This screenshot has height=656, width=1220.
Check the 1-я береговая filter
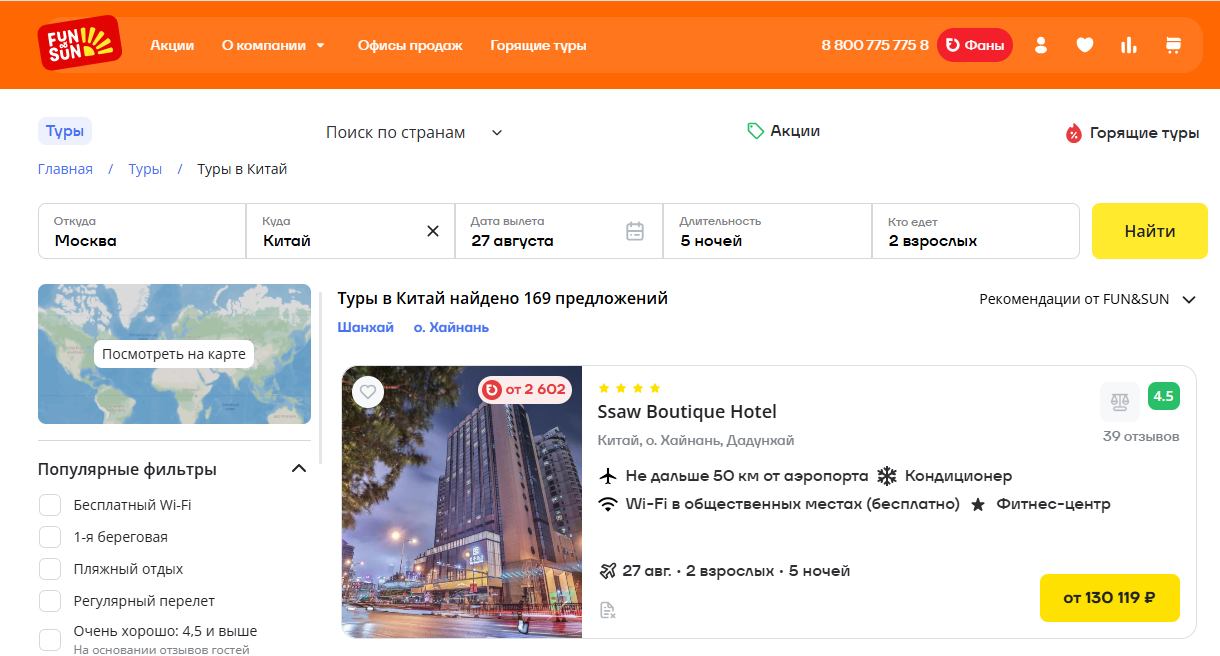[x=50, y=537]
